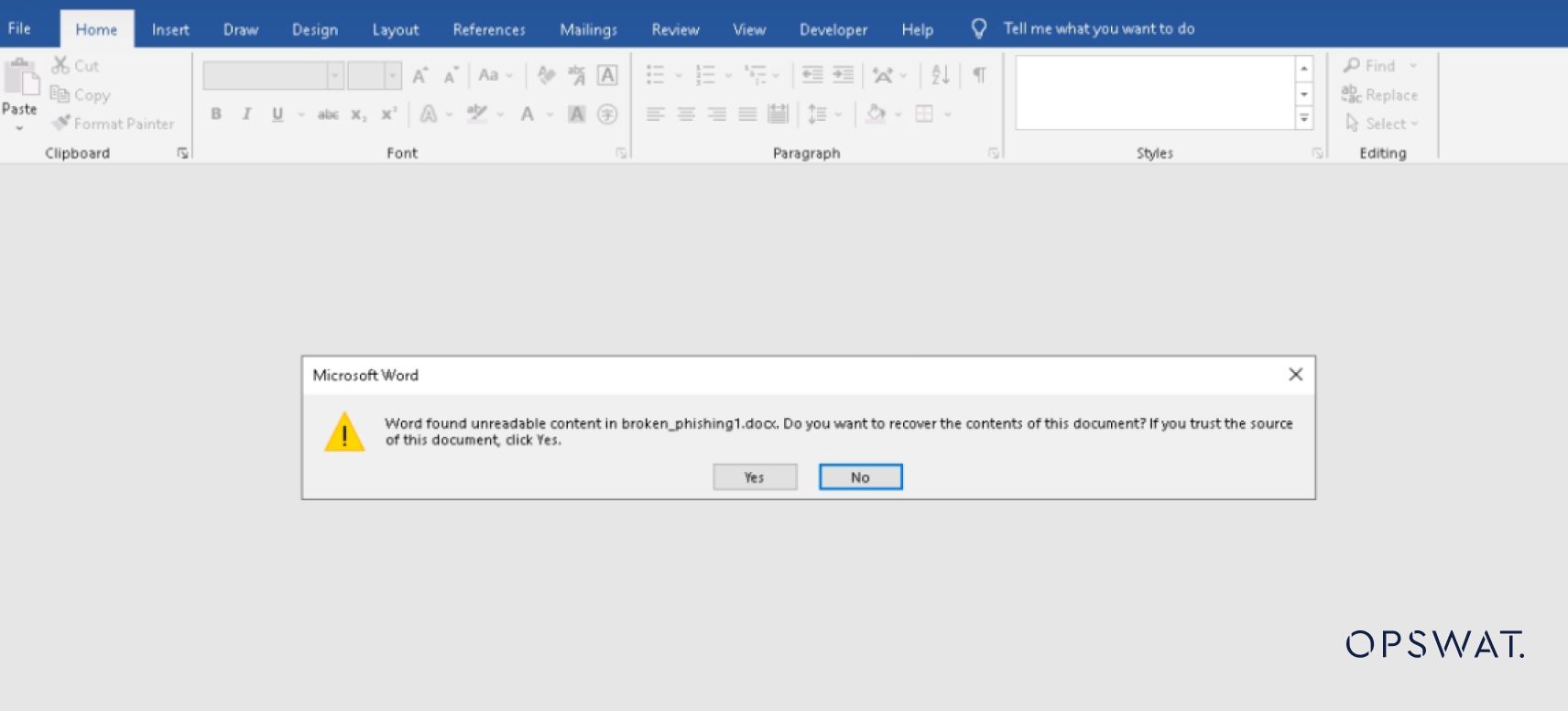
Task: Click the Show/Hide paragraph marks icon
Action: (979, 75)
